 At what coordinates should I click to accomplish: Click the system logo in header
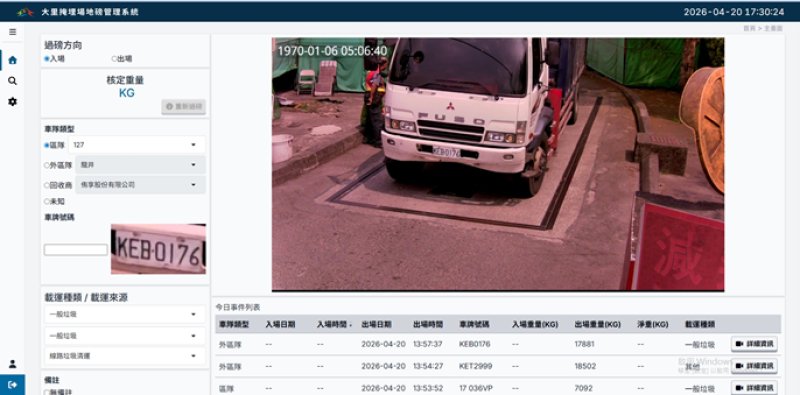[x=26, y=12]
